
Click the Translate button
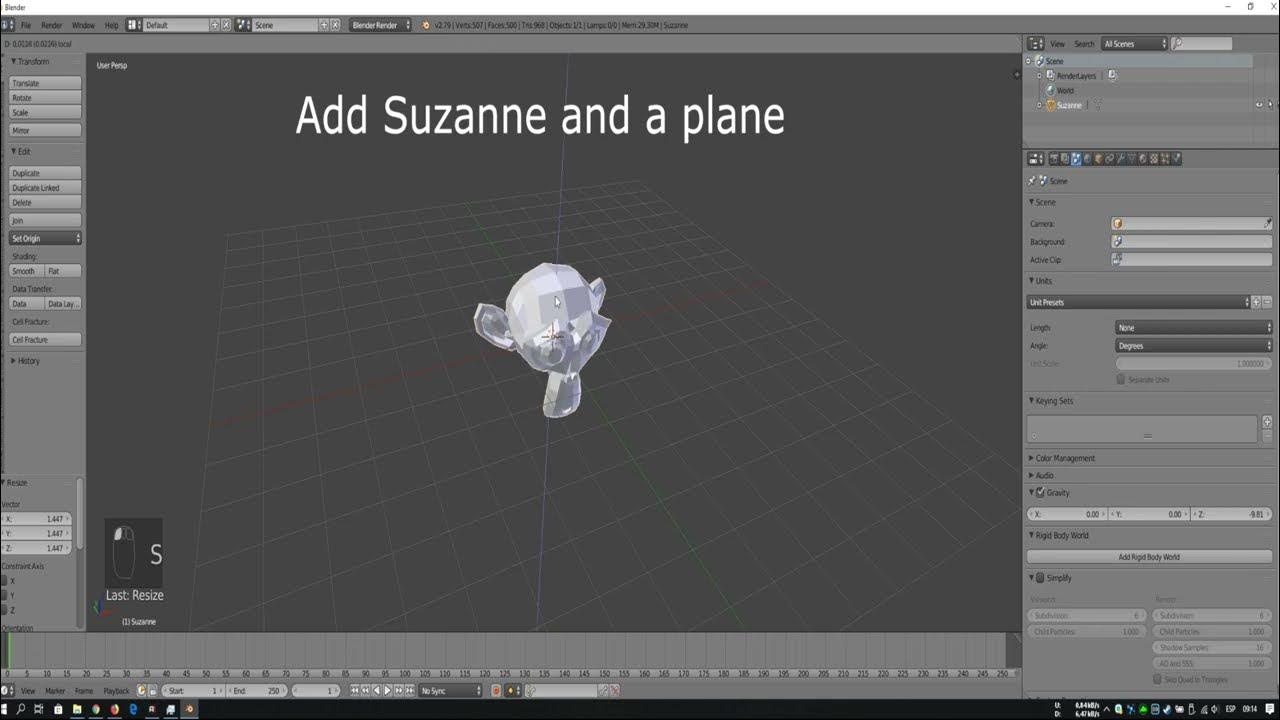click(x=45, y=83)
